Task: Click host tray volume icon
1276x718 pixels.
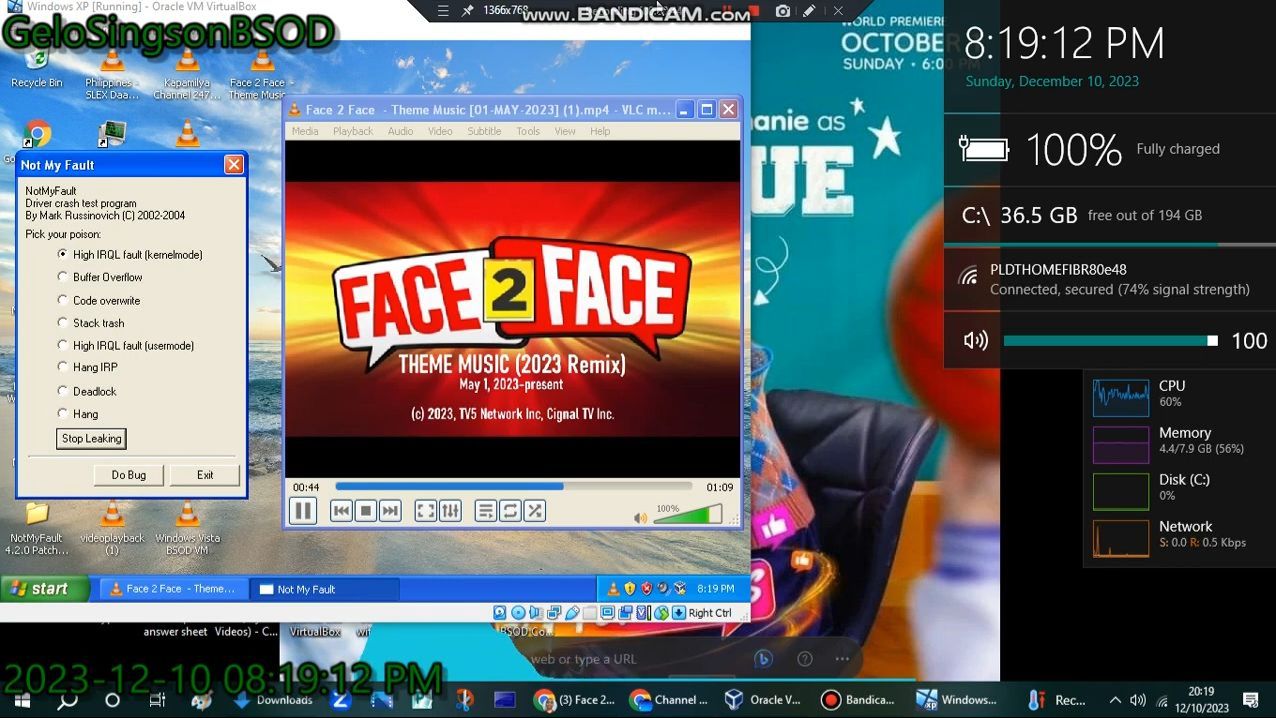Action: [x=1137, y=700]
